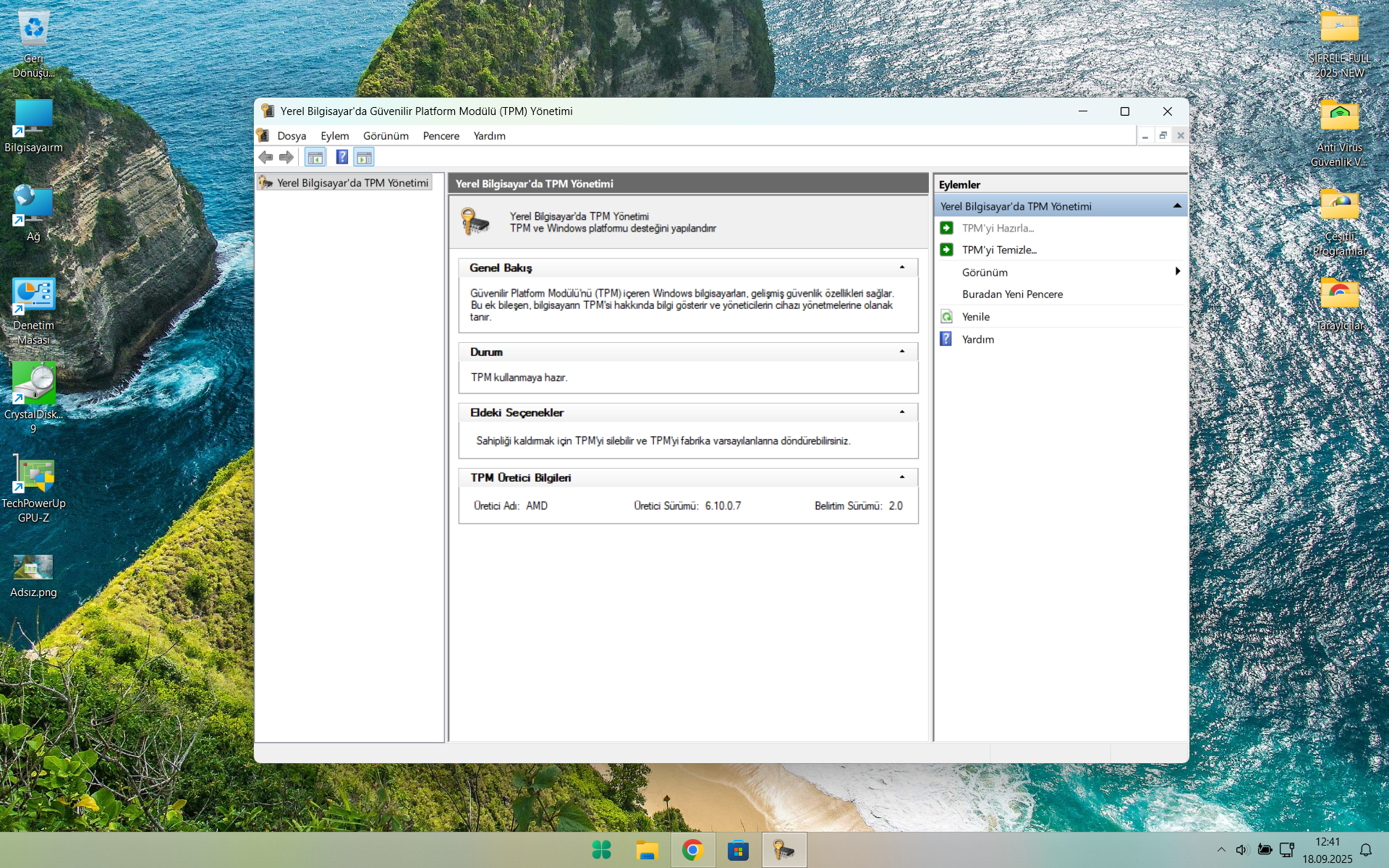Viewport: 1389px width, 868px height.
Task: Open Google Chrome from the taskbar
Action: [692, 850]
